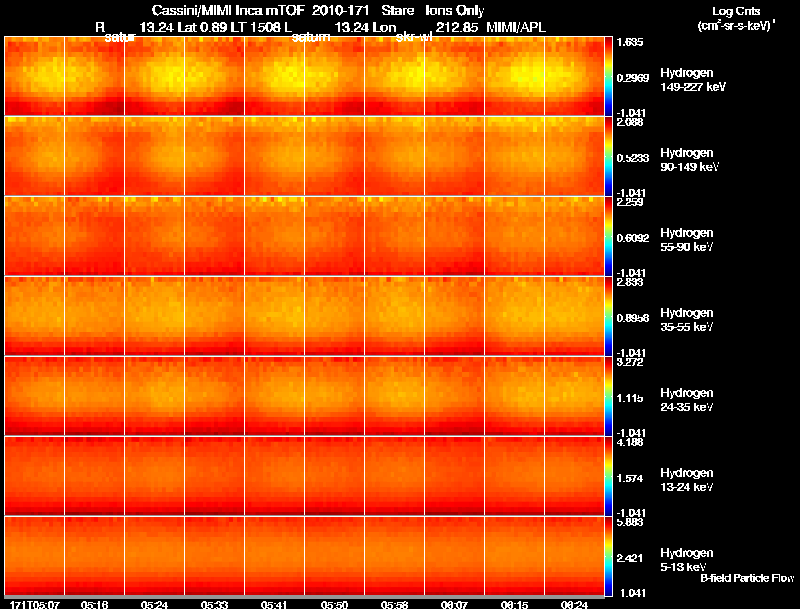Click the 'LT 1508' value in the header
Viewport: 800px width, 609px height.
[256, 27]
